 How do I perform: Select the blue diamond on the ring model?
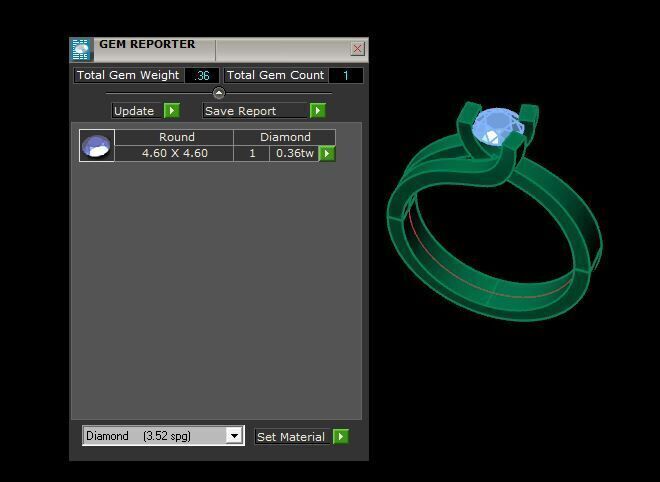[x=497, y=126]
